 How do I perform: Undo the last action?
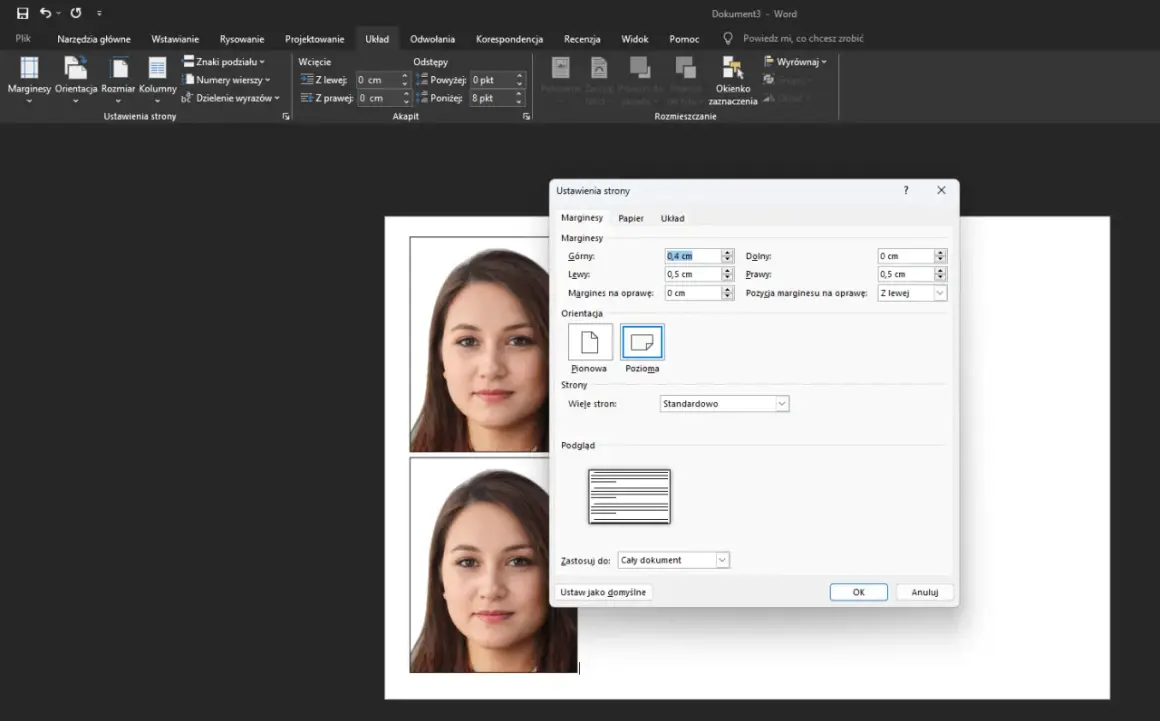46,13
